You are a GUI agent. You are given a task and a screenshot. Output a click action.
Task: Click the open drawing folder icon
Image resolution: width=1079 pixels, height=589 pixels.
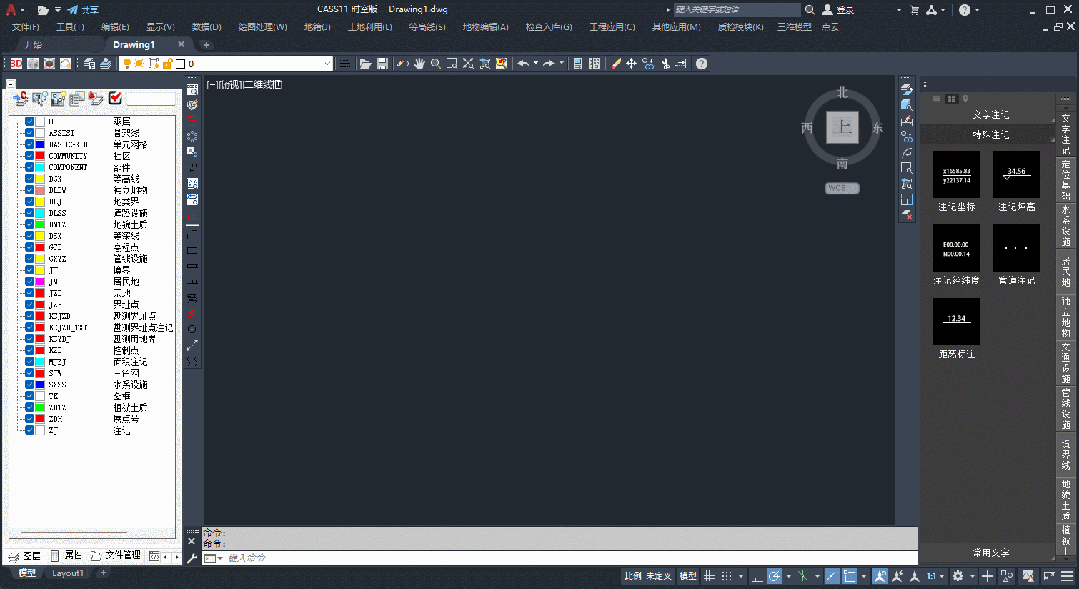coord(365,63)
